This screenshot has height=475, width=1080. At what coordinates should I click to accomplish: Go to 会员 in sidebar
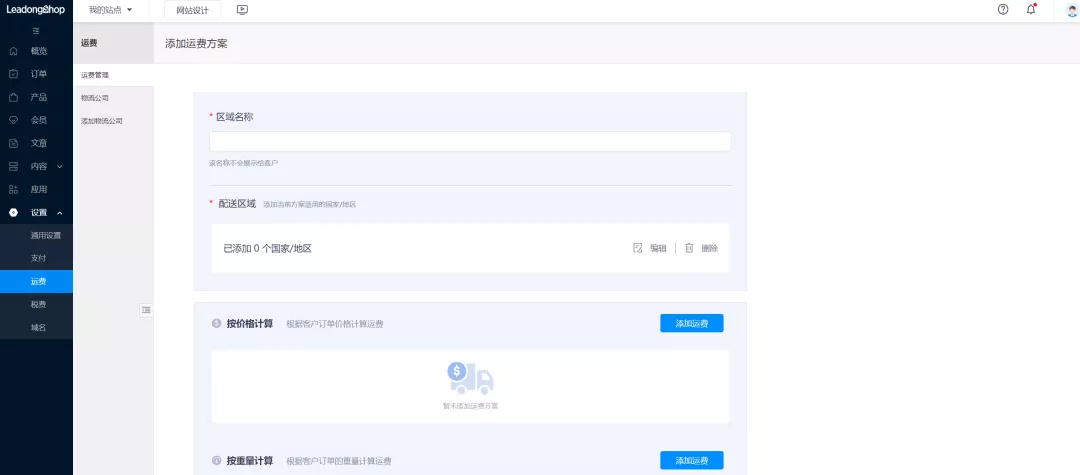(39, 120)
